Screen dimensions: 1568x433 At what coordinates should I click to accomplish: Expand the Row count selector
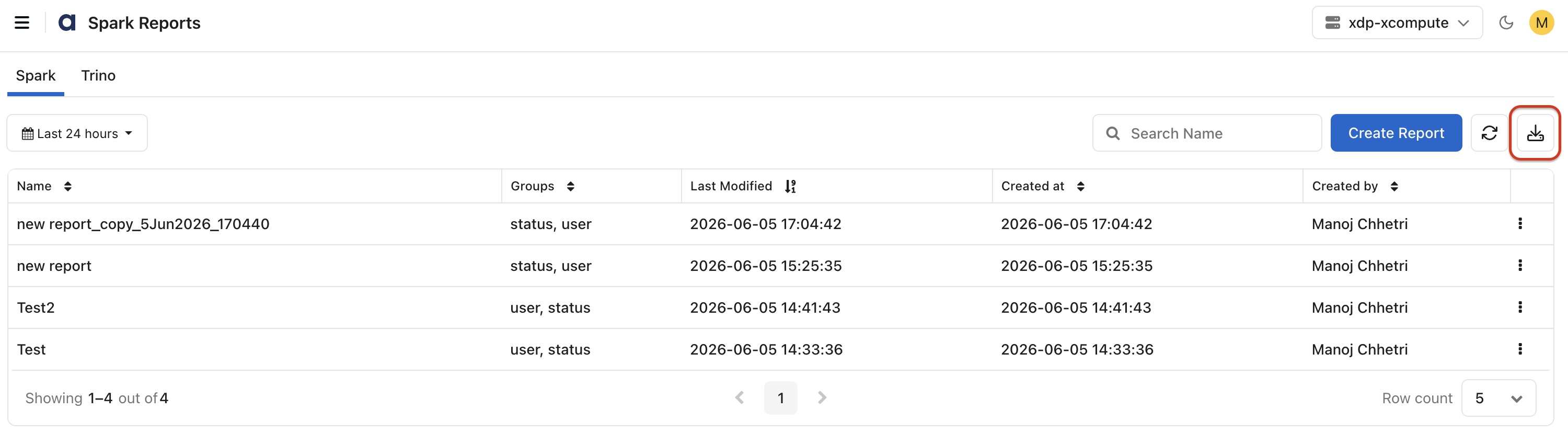[x=1498, y=398]
